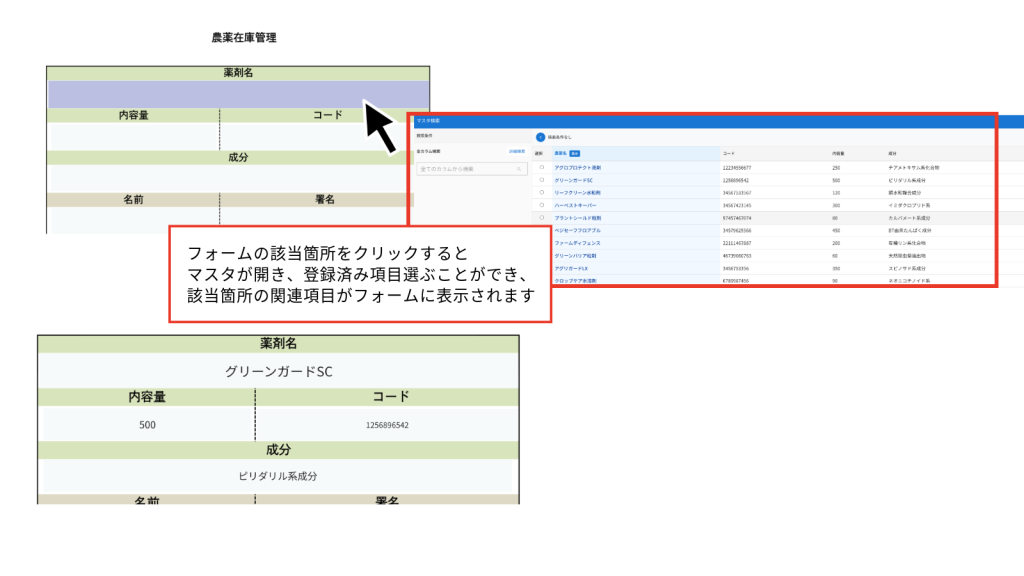Select the radio button for グリーンガードSC

pos(541,180)
